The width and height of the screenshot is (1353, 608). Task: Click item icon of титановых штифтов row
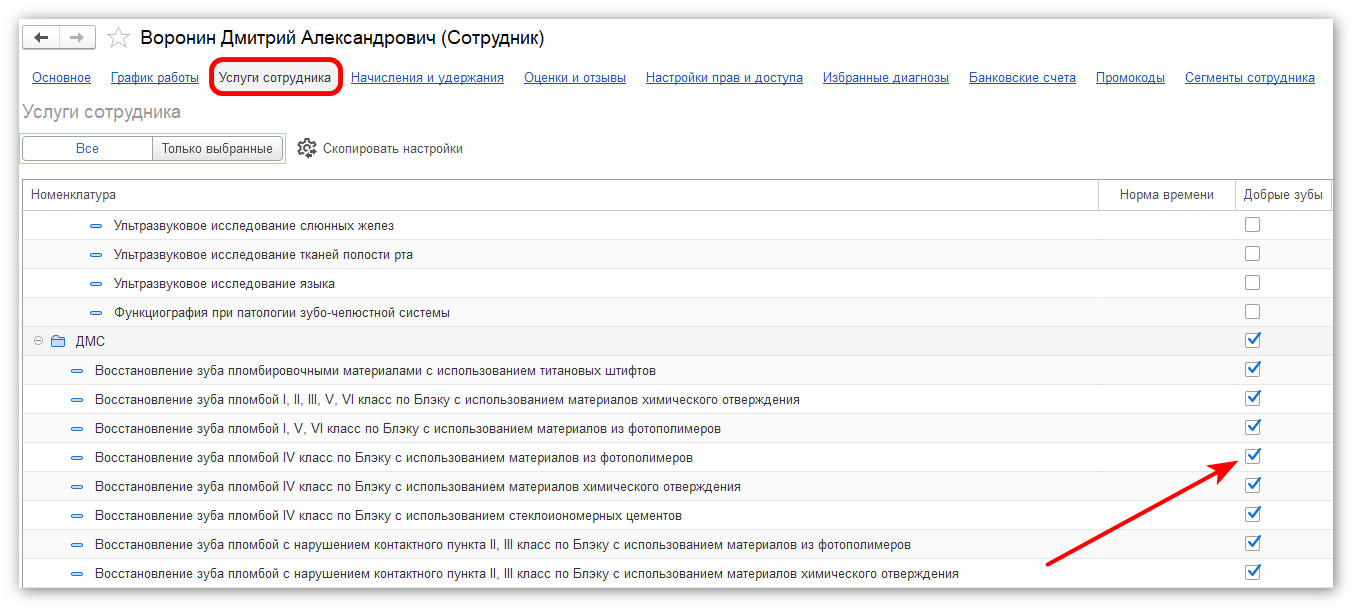click(x=77, y=371)
